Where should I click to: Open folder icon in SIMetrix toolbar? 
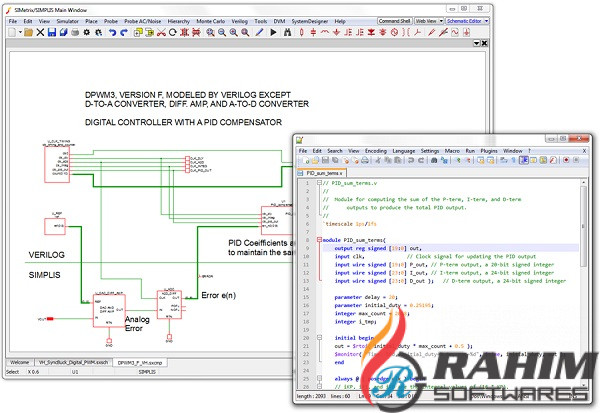tap(28, 33)
